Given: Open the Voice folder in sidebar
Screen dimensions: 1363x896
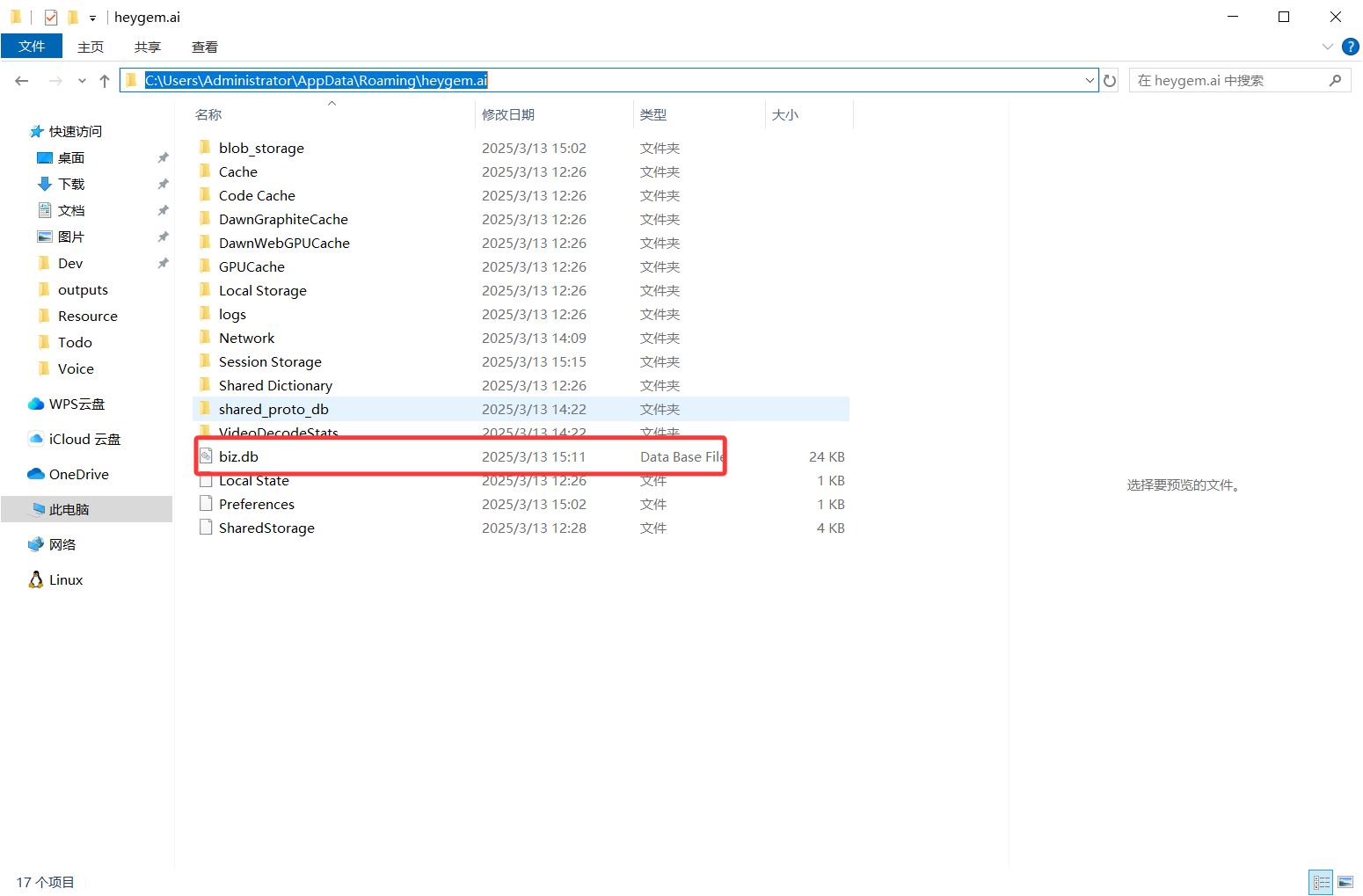Looking at the screenshot, I should tap(76, 368).
